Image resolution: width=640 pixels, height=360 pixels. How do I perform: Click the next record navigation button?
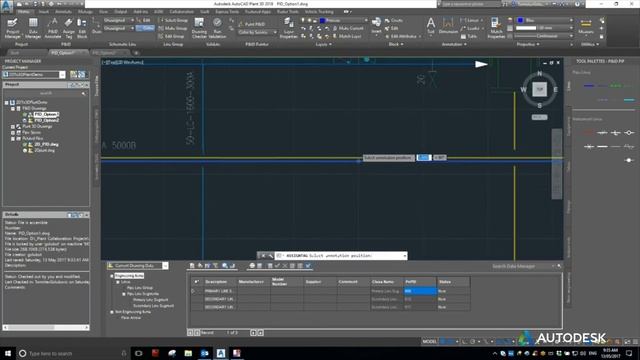(x=253, y=333)
